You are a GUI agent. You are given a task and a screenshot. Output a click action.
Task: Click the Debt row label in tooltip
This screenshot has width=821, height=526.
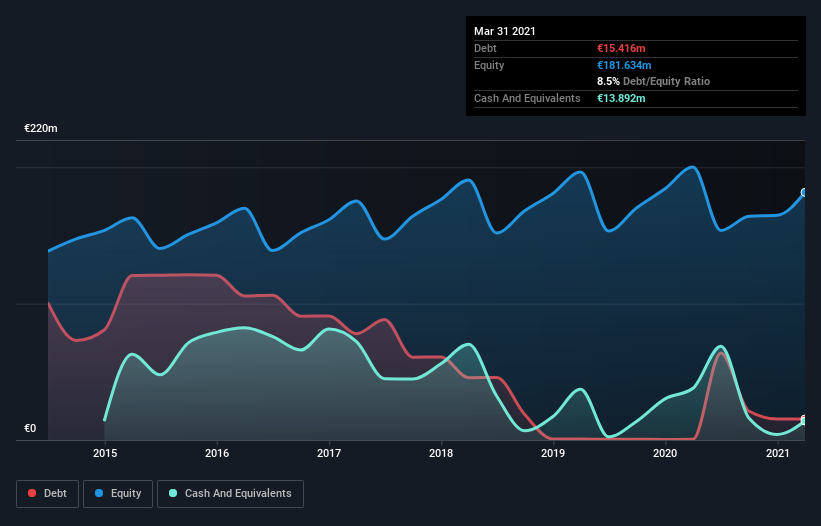tap(485, 48)
